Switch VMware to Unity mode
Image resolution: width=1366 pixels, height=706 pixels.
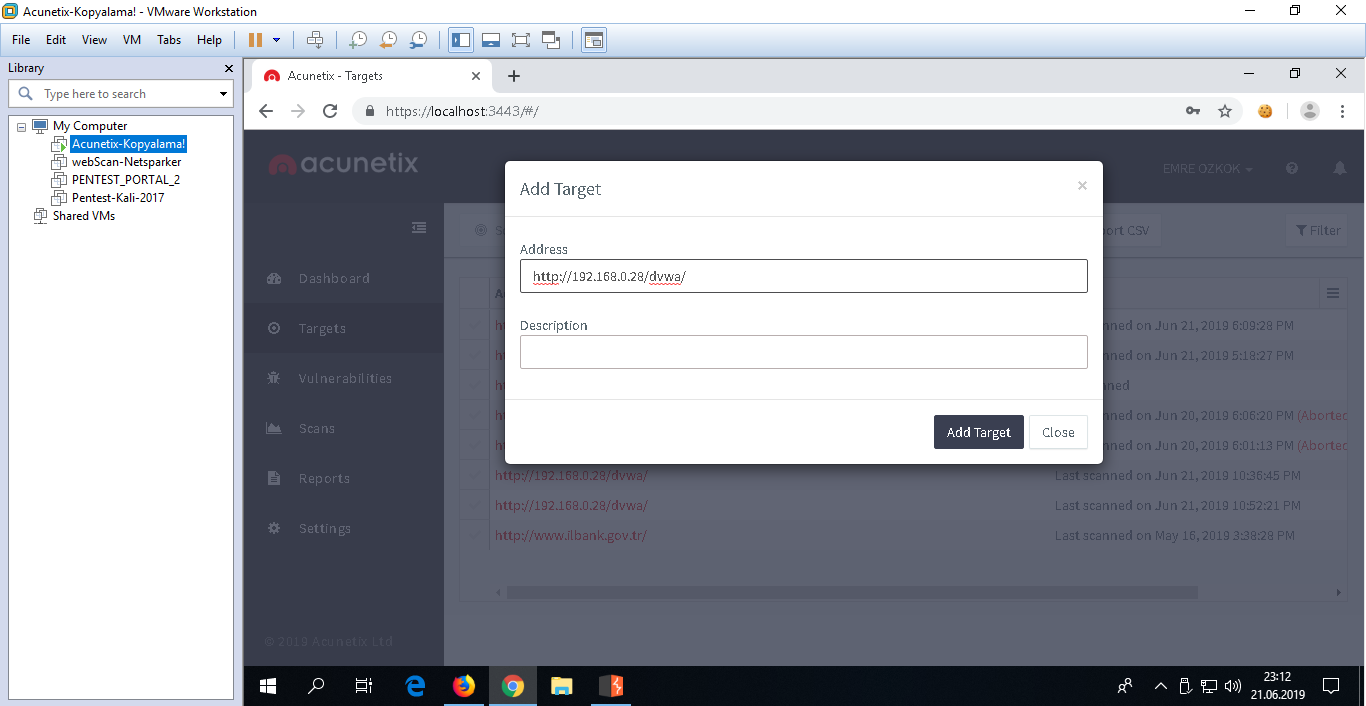point(551,40)
